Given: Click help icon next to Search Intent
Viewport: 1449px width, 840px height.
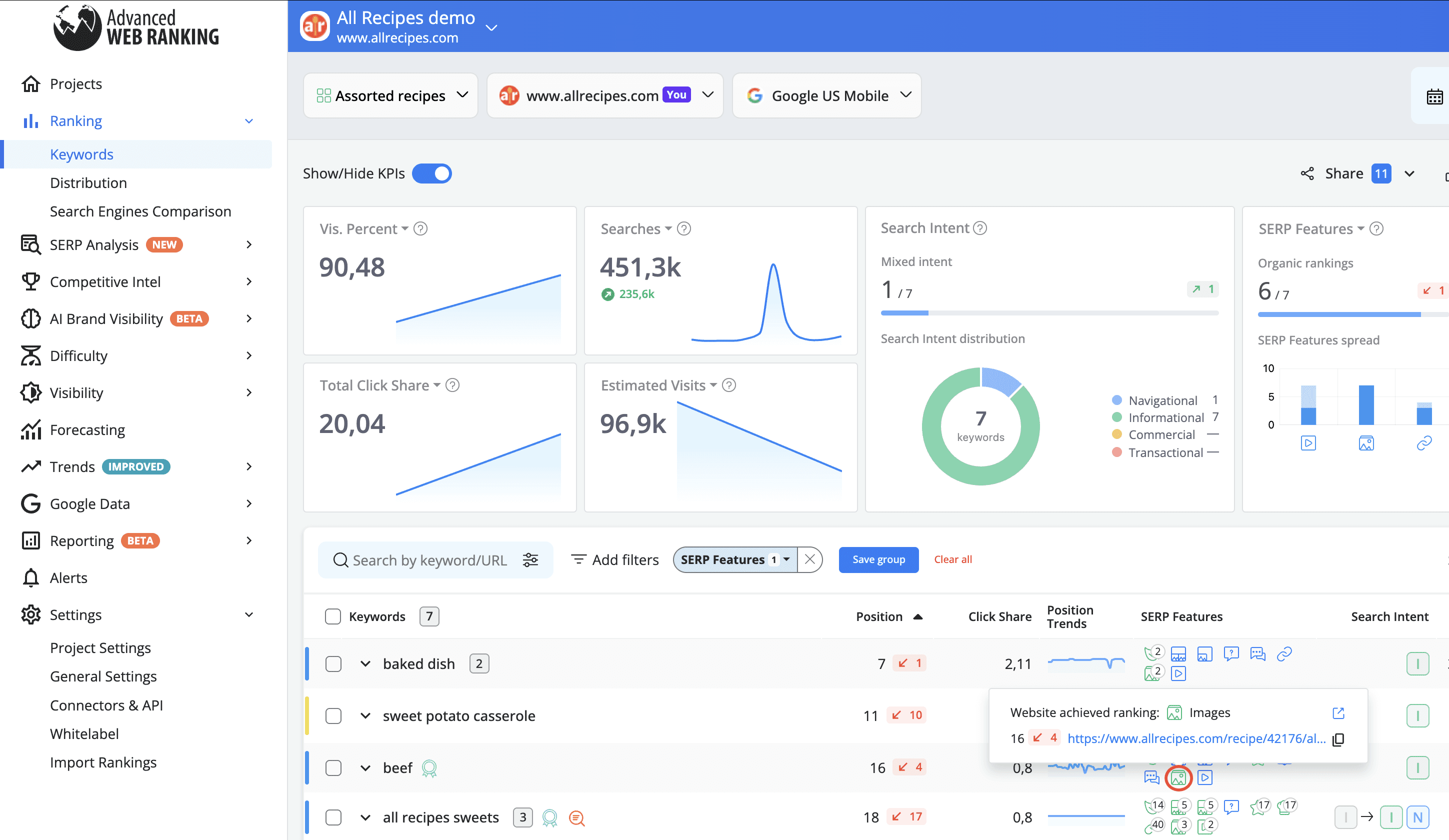Looking at the screenshot, I should (x=980, y=228).
